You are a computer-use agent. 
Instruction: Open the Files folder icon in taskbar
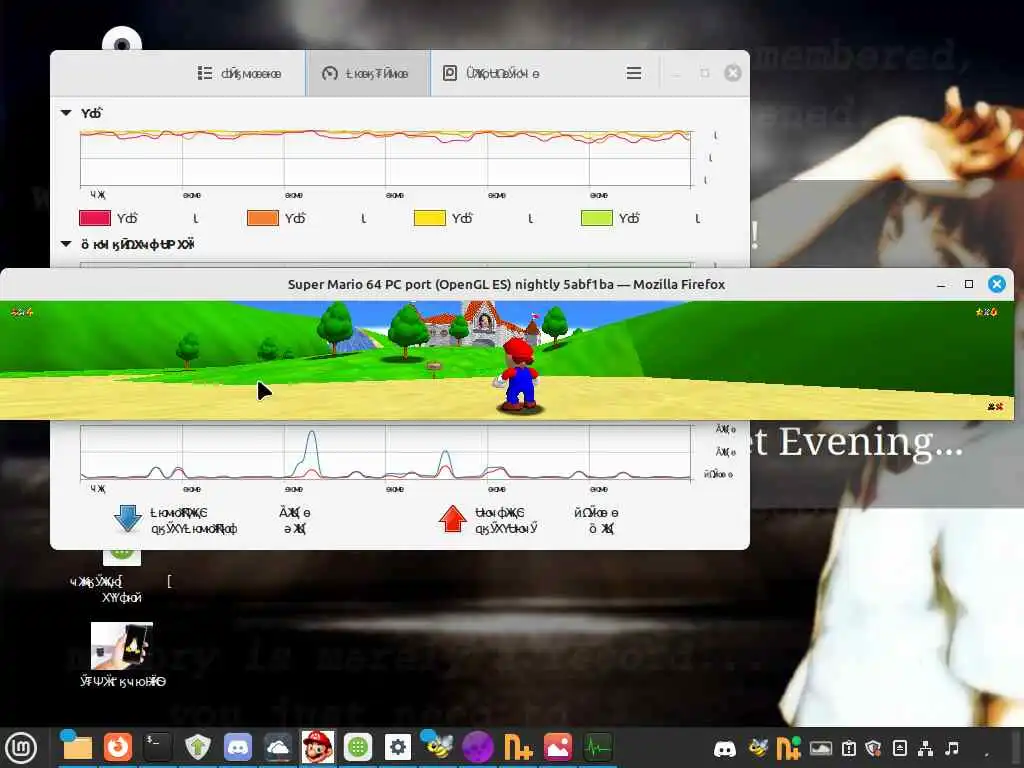coord(76,747)
